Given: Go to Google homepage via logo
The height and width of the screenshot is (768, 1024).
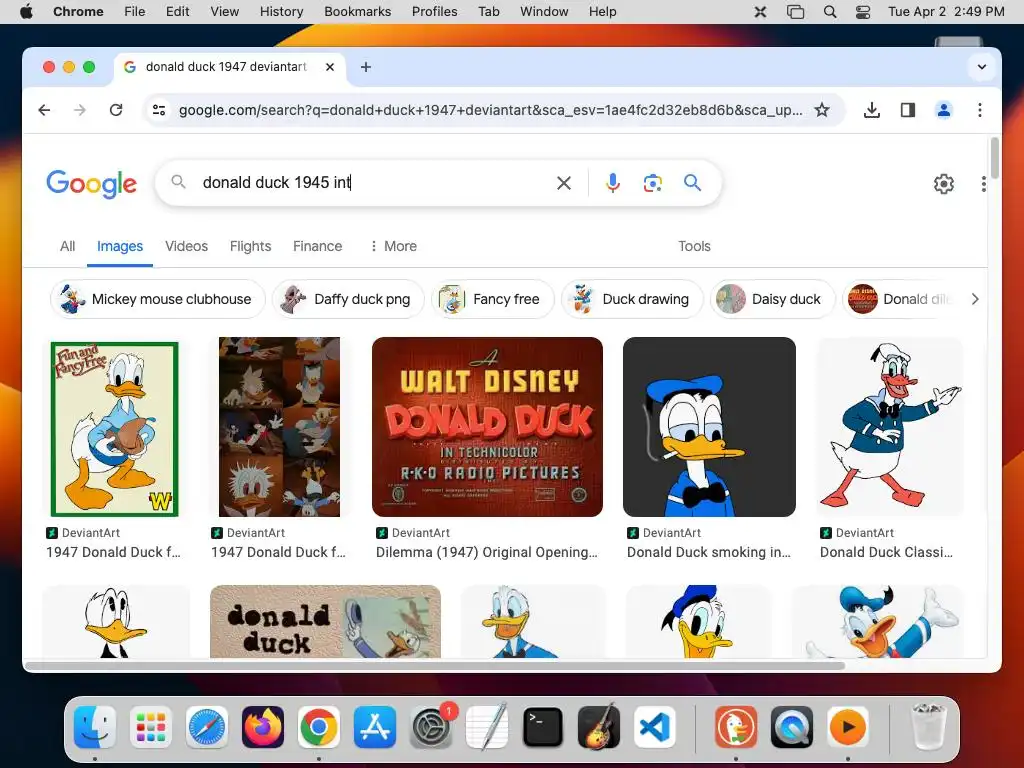Looking at the screenshot, I should [91, 184].
